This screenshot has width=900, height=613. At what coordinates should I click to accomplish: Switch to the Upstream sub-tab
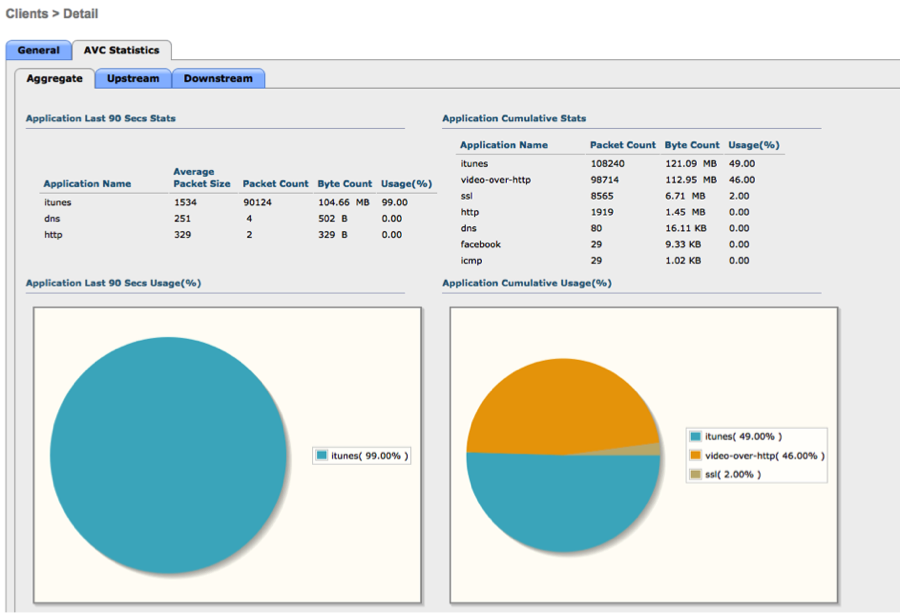pyautogui.click(x=133, y=78)
